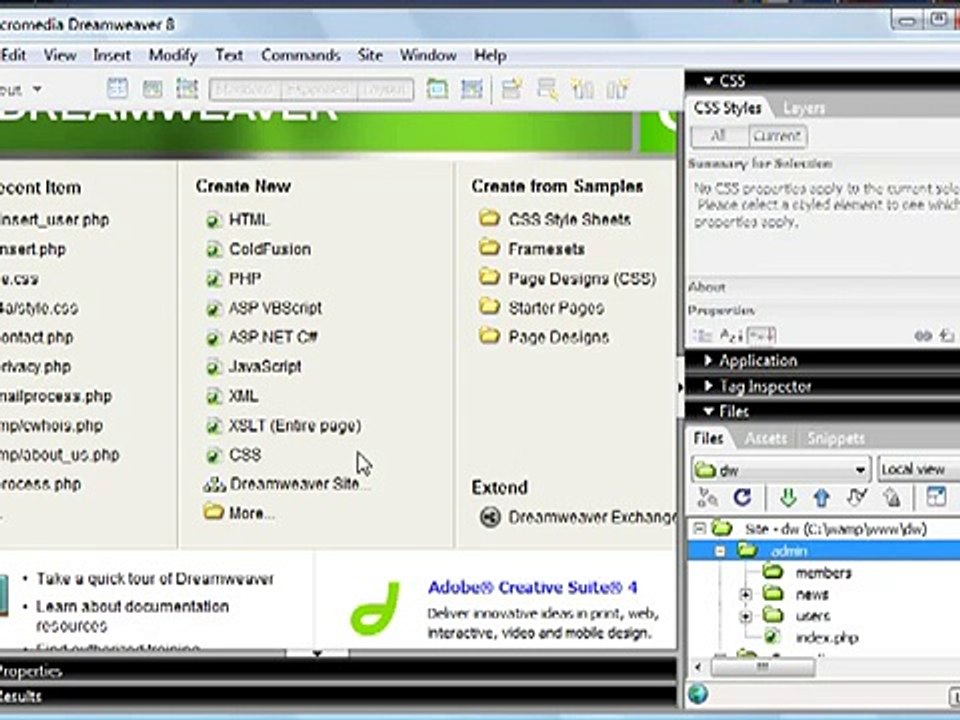The height and width of the screenshot is (720, 960).
Task: Click the green Get Files arrow
Action: coord(788,498)
